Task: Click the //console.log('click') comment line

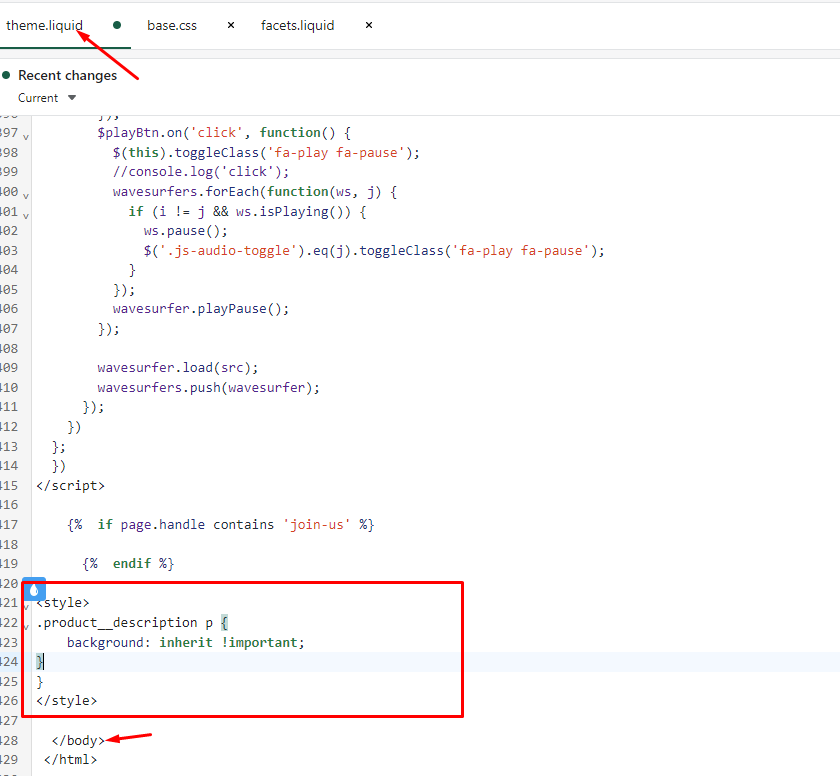Action: [200, 171]
